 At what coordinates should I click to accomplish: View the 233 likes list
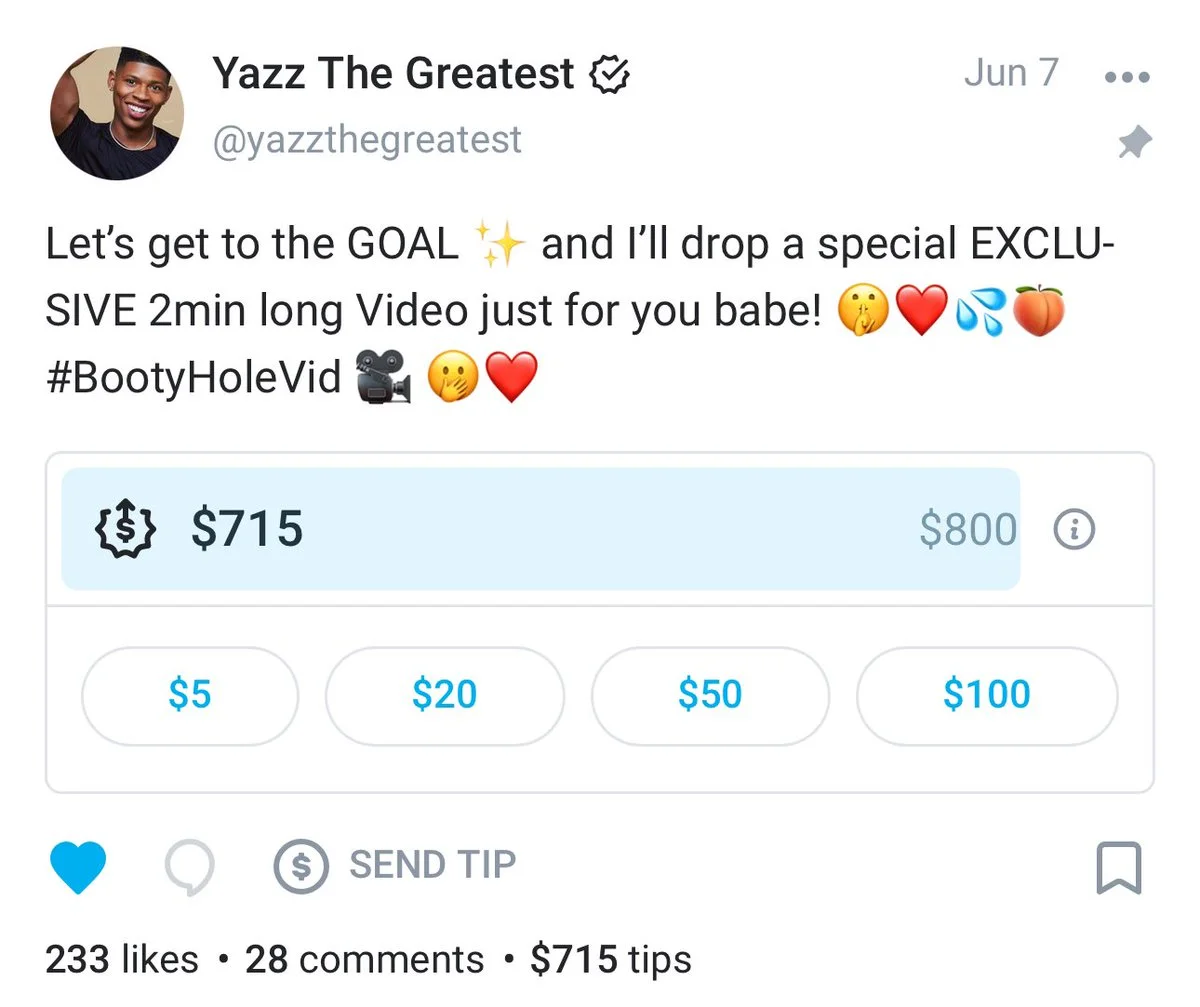tap(120, 959)
